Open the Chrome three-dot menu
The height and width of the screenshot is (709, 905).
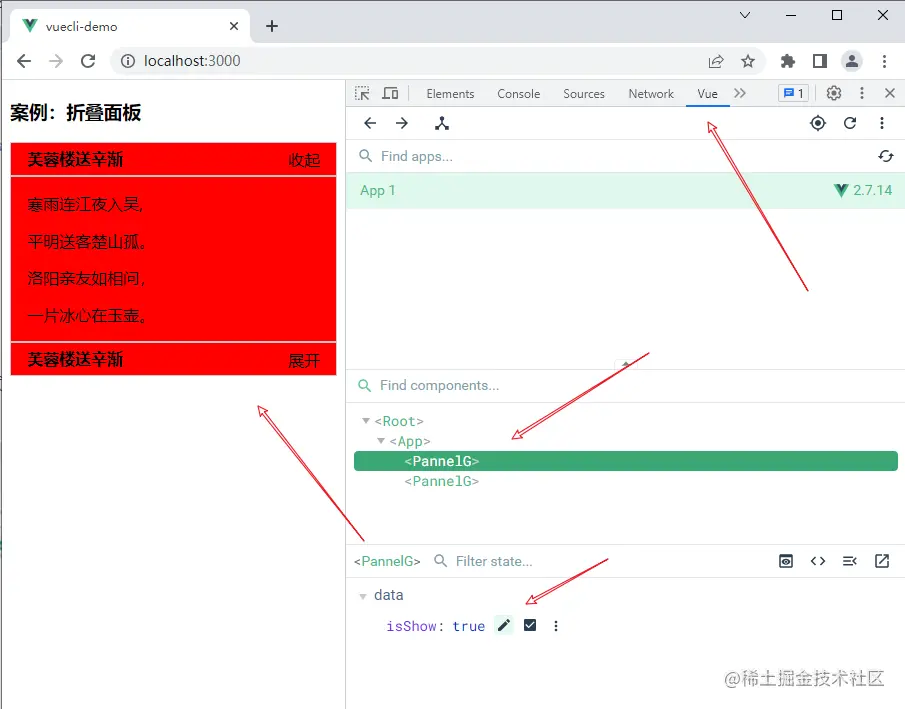point(884,61)
